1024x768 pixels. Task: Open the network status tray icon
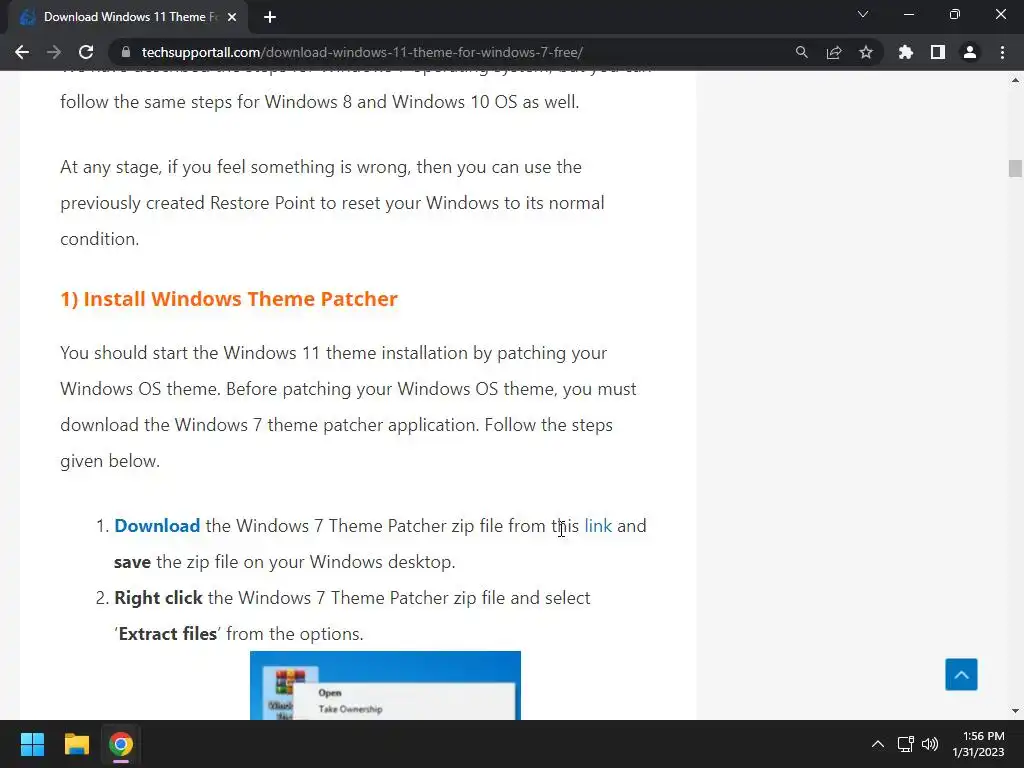pos(905,744)
